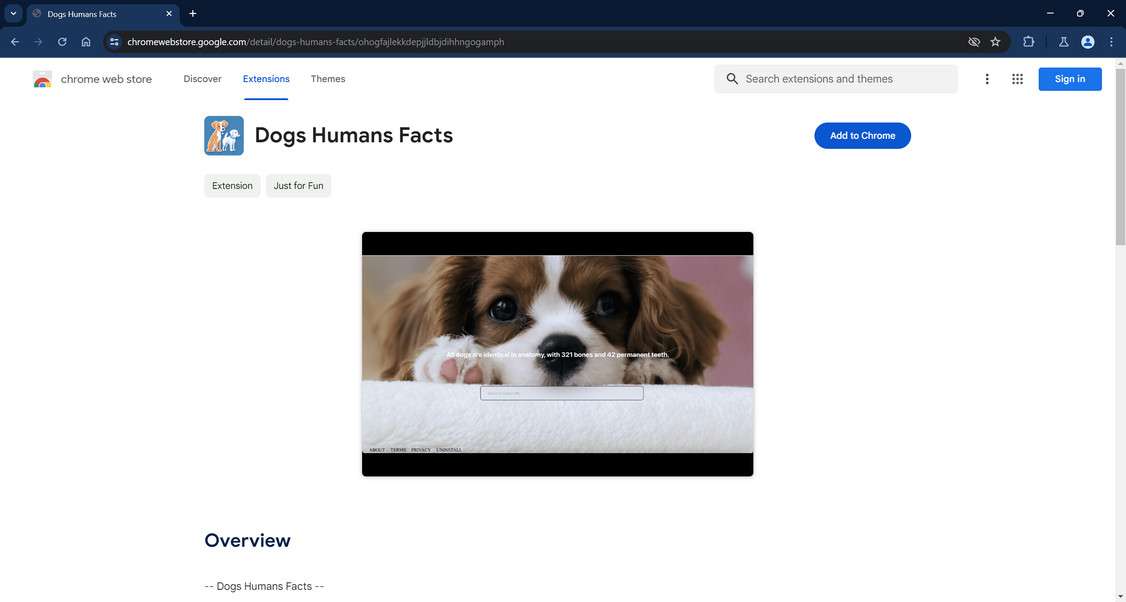
Task: Select the Discover tab
Action: coord(202,79)
